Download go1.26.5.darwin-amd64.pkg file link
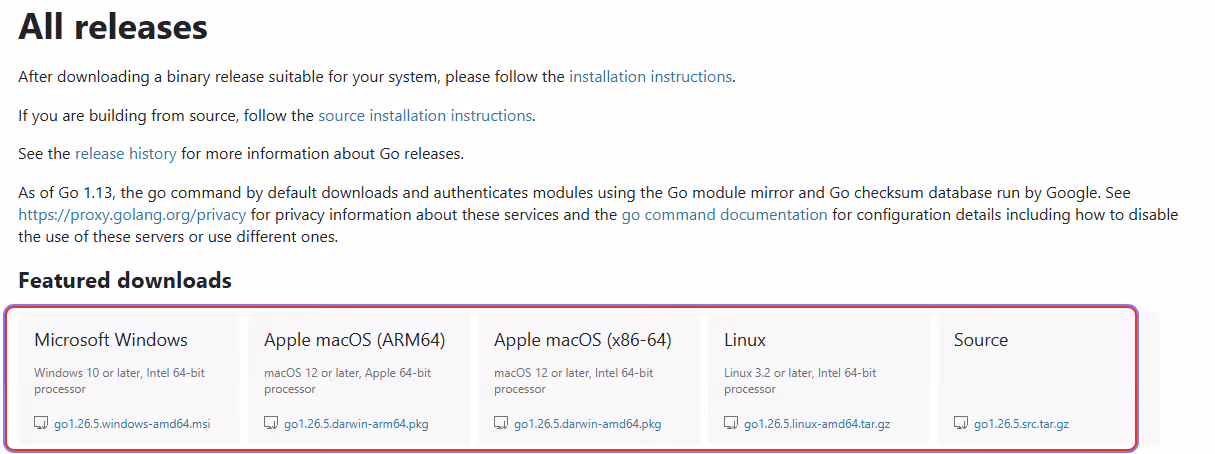Image resolution: width=1215 pixels, height=454 pixels. 588,424
